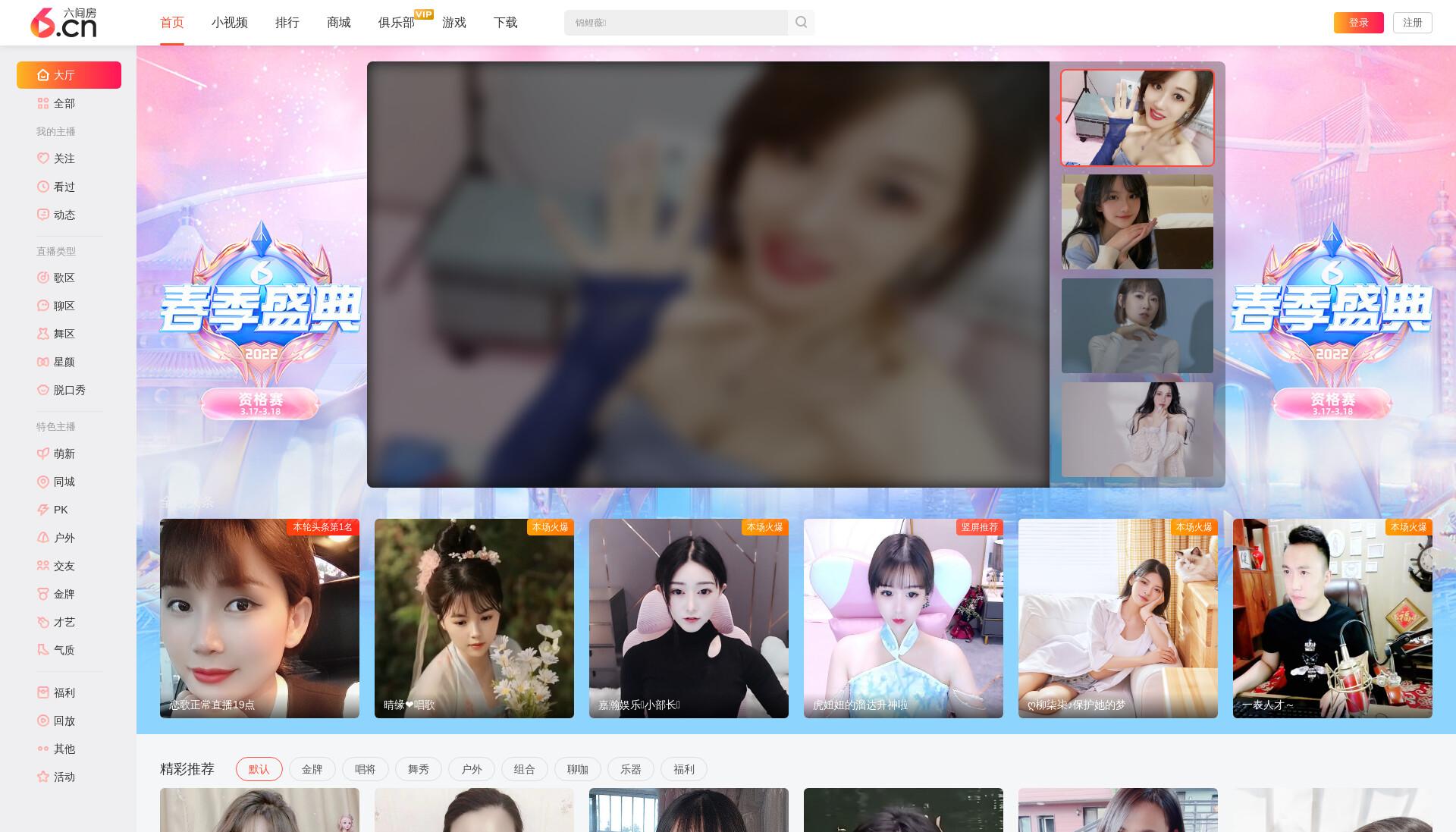Open the 游戏 navigation tab
Screen dimensions: 1456x832
point(454,23)
